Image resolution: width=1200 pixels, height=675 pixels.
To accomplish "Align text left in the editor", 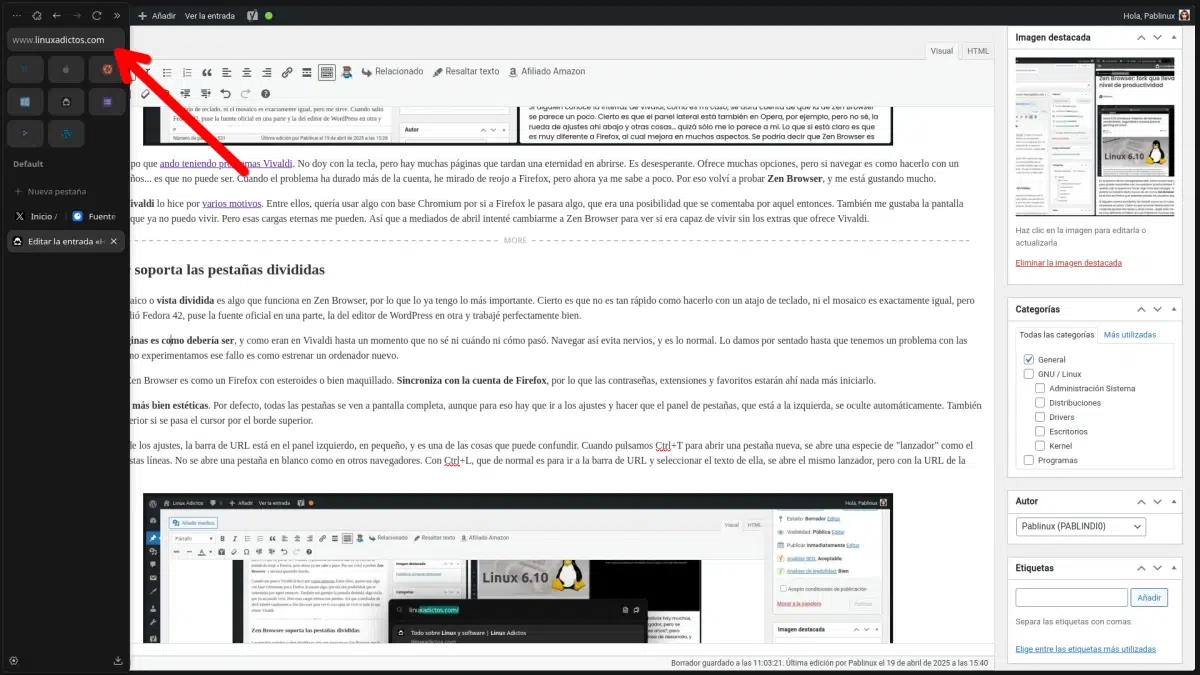I will [x=227, y=73].
